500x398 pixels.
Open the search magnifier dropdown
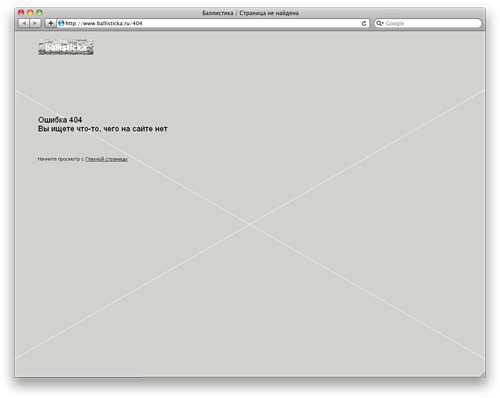[x=380, y=23]
